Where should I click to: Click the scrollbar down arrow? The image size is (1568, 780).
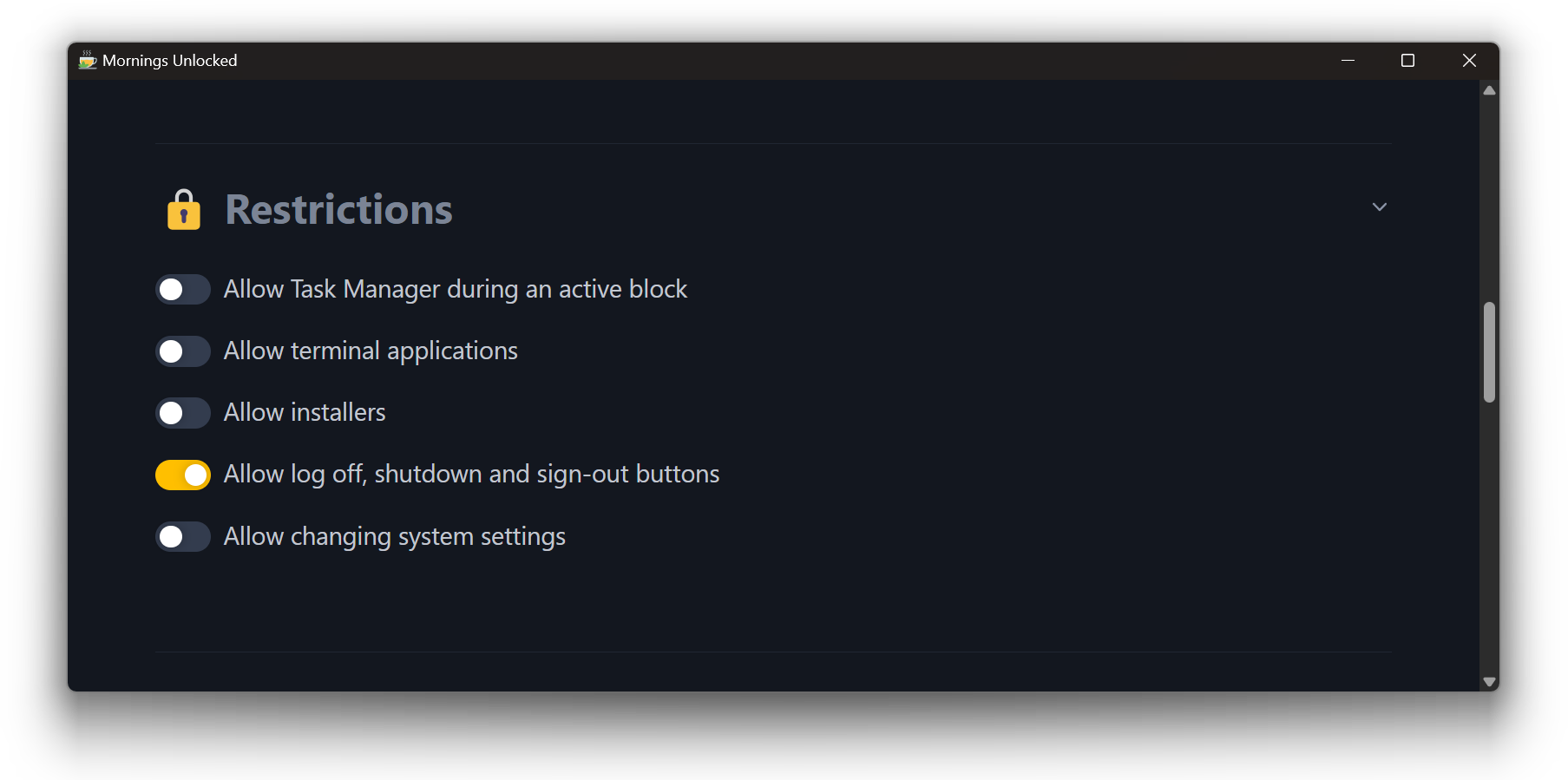[1489, 682]
